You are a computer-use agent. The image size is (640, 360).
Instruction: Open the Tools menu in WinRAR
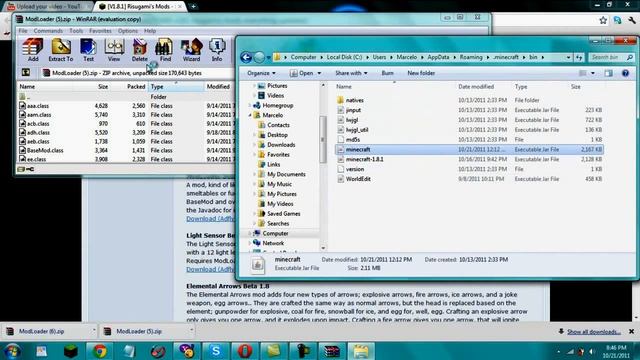tap(76, 31)
